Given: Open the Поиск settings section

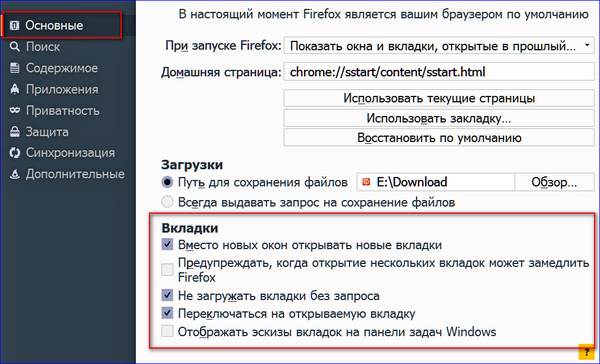Looking at the screenshot, I should [x=68, y=47].
